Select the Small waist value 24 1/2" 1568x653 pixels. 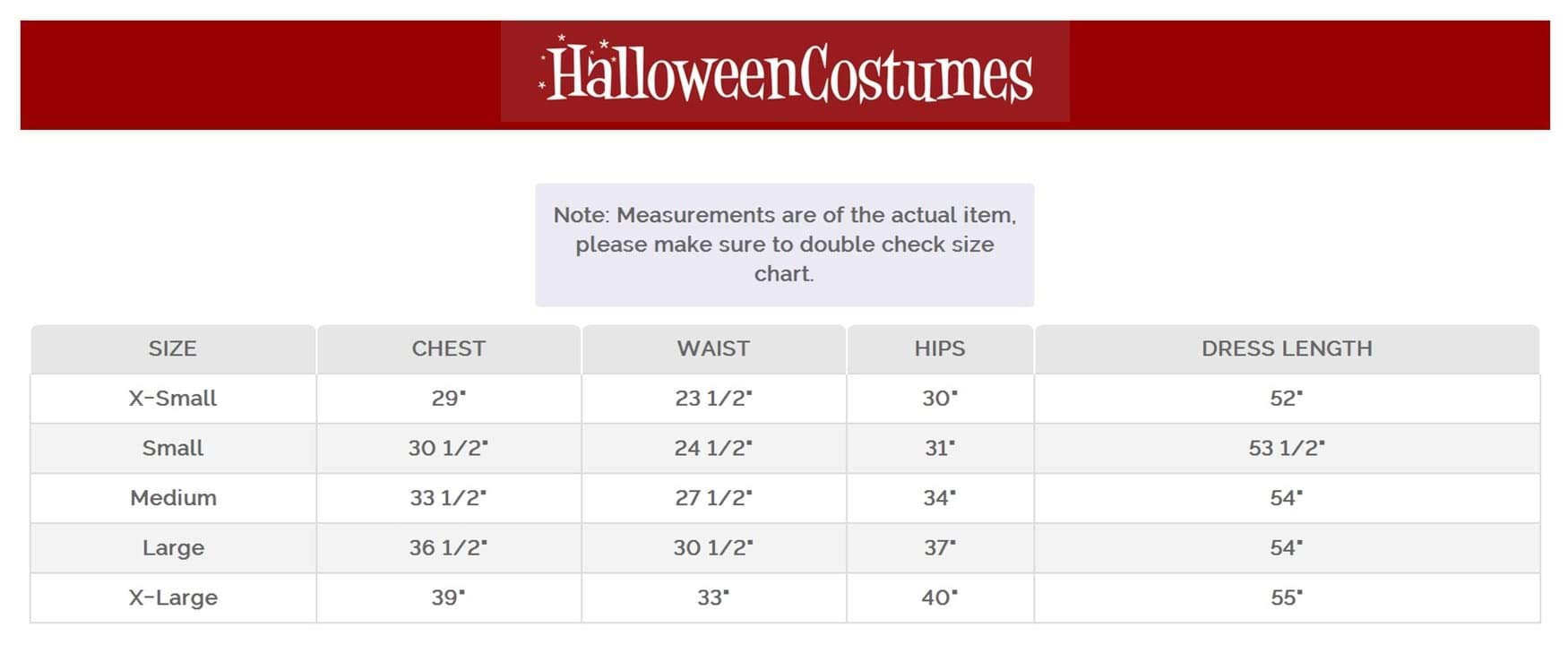tap(713, 448)
